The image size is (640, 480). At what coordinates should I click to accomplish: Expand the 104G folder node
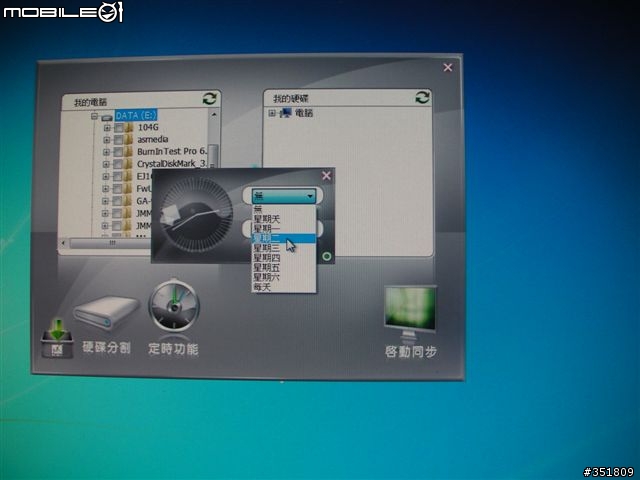(x=107, y=128)
